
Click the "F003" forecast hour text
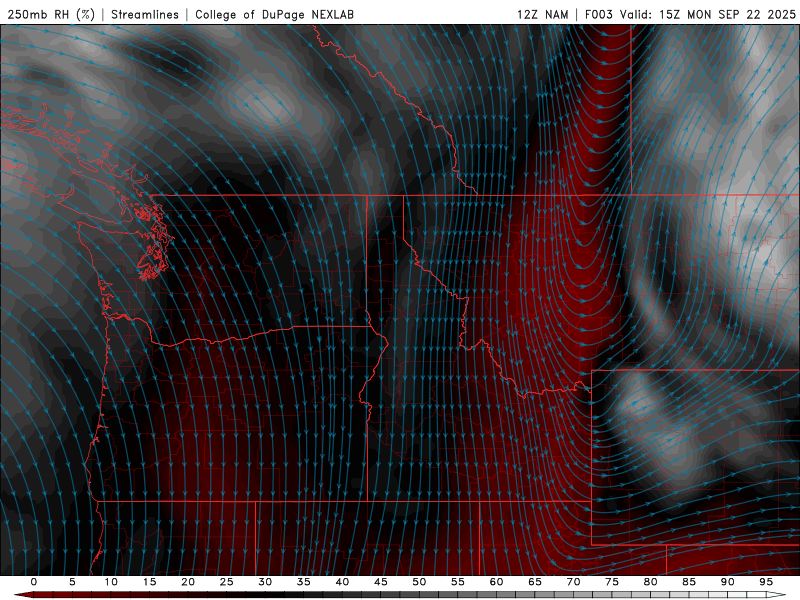[598, 14]
